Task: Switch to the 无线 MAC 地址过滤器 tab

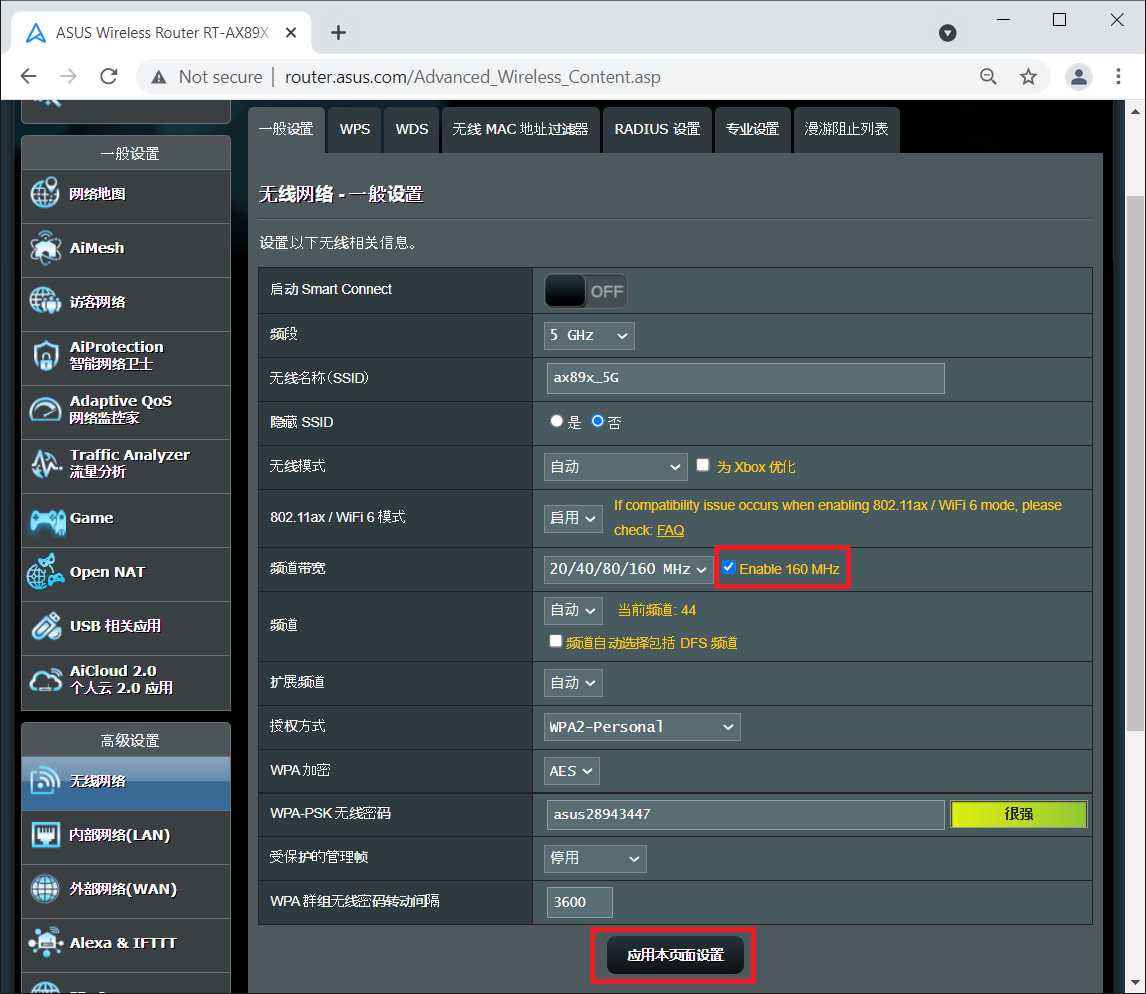Action: [520, 129]
